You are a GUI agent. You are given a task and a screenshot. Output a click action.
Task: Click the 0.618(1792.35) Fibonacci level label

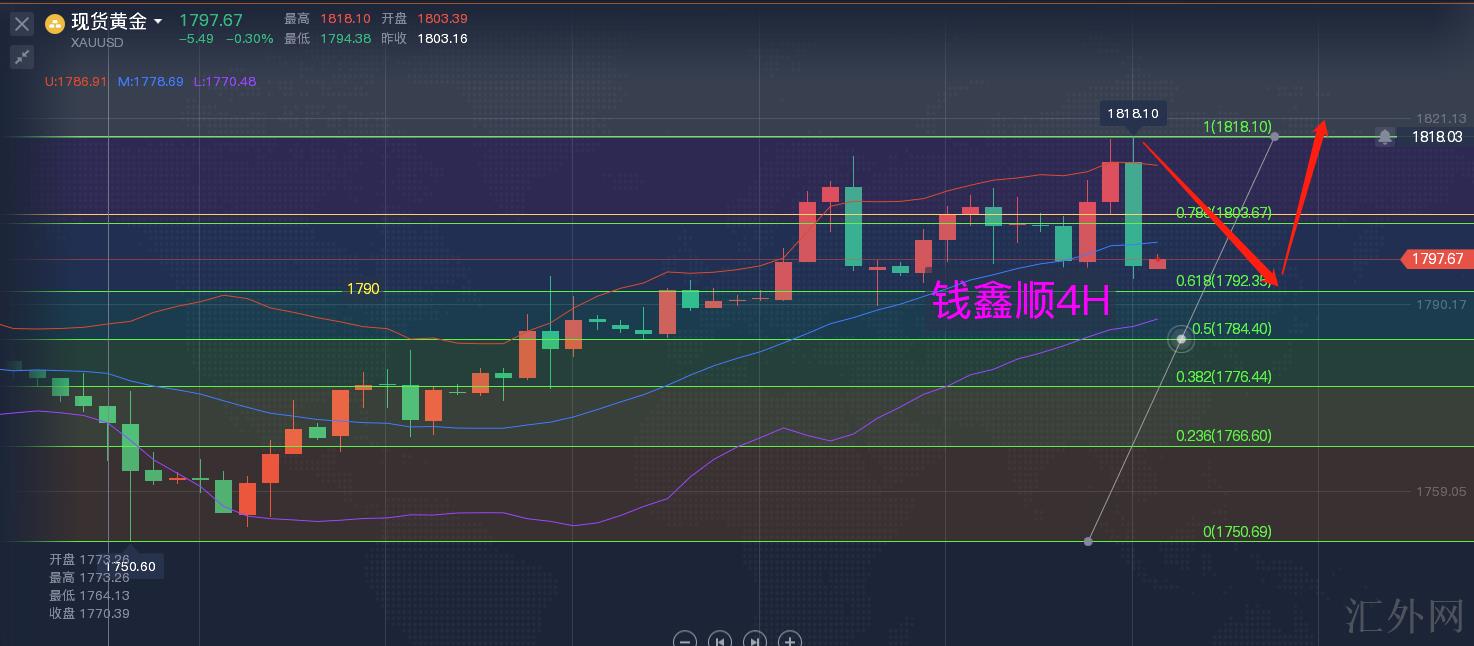pos(1223,281)
